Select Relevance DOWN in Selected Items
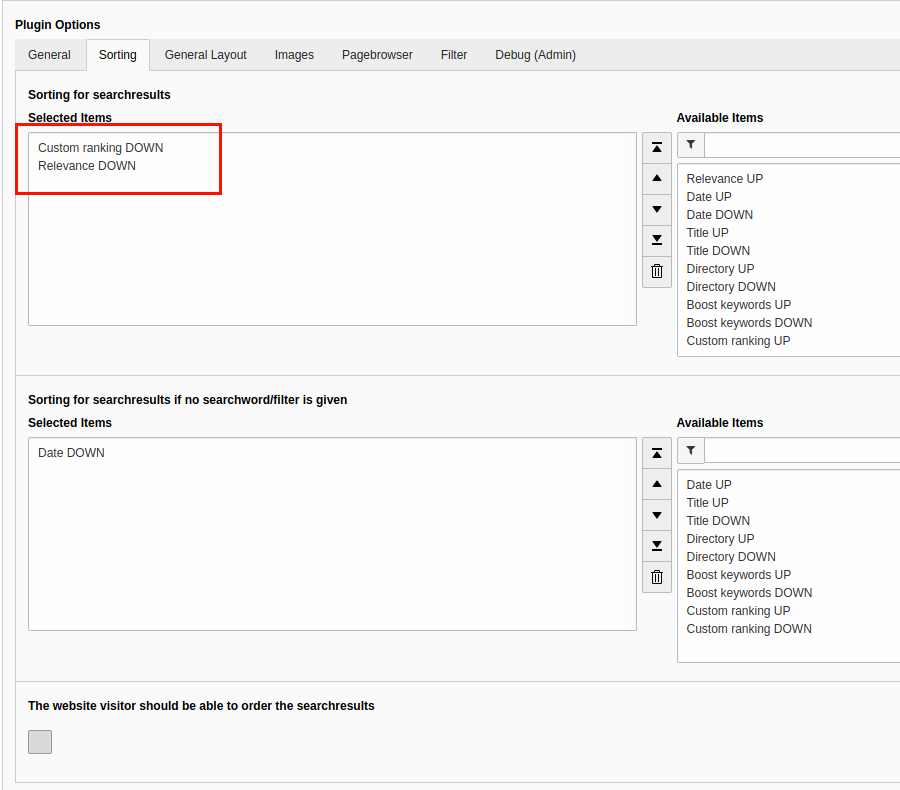The width and height of the screenshot is (900, 790). click(x=87, y=166)
